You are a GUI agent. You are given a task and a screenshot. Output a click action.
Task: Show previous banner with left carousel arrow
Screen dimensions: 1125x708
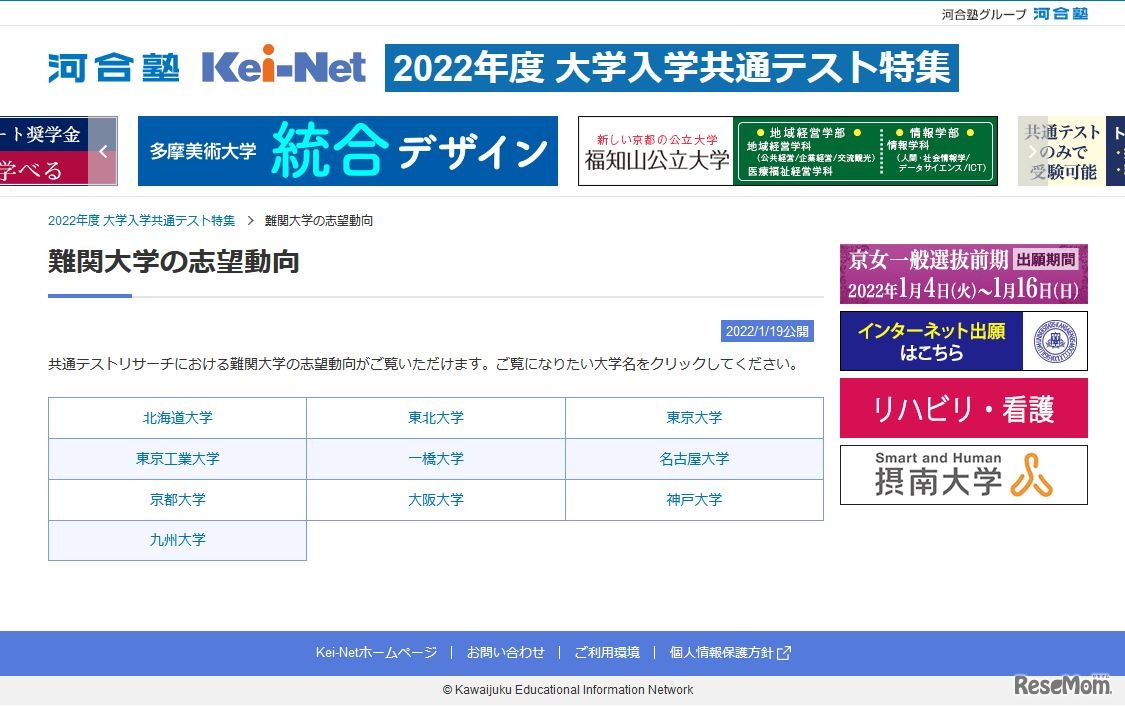point(103,151)
